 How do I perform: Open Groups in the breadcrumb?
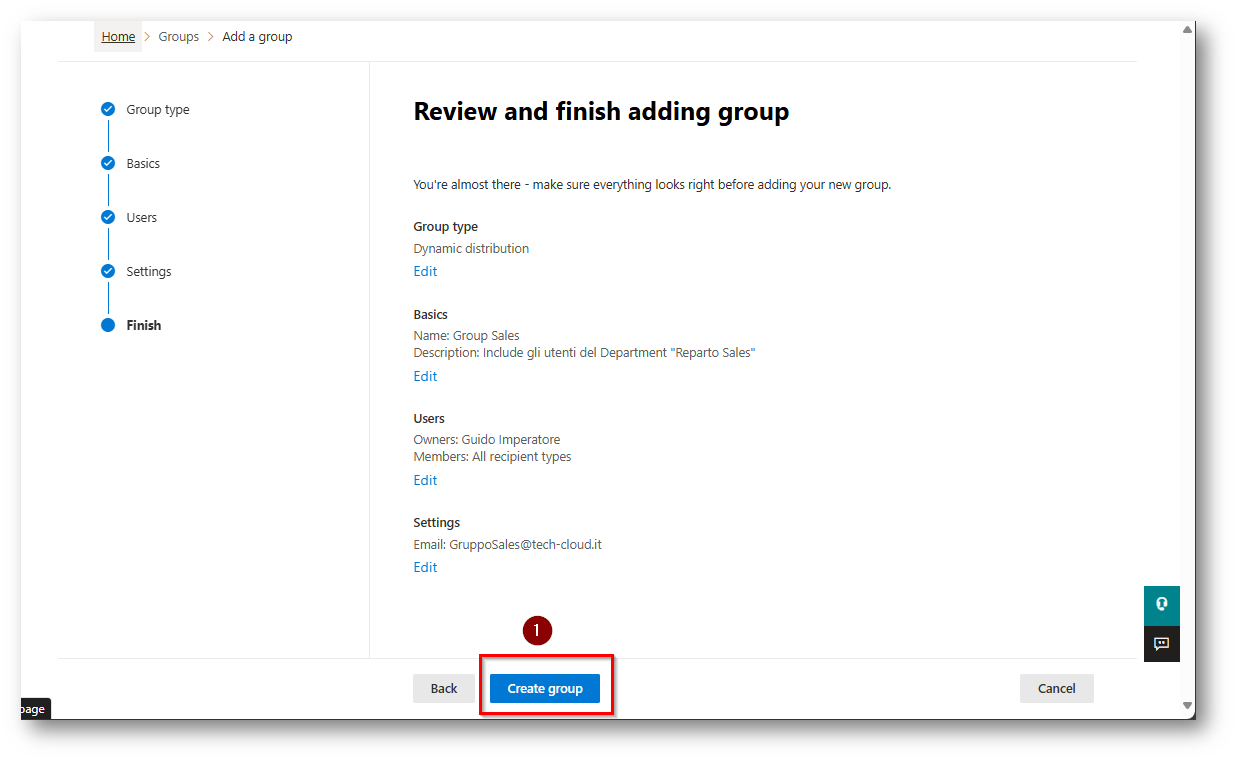179,37
